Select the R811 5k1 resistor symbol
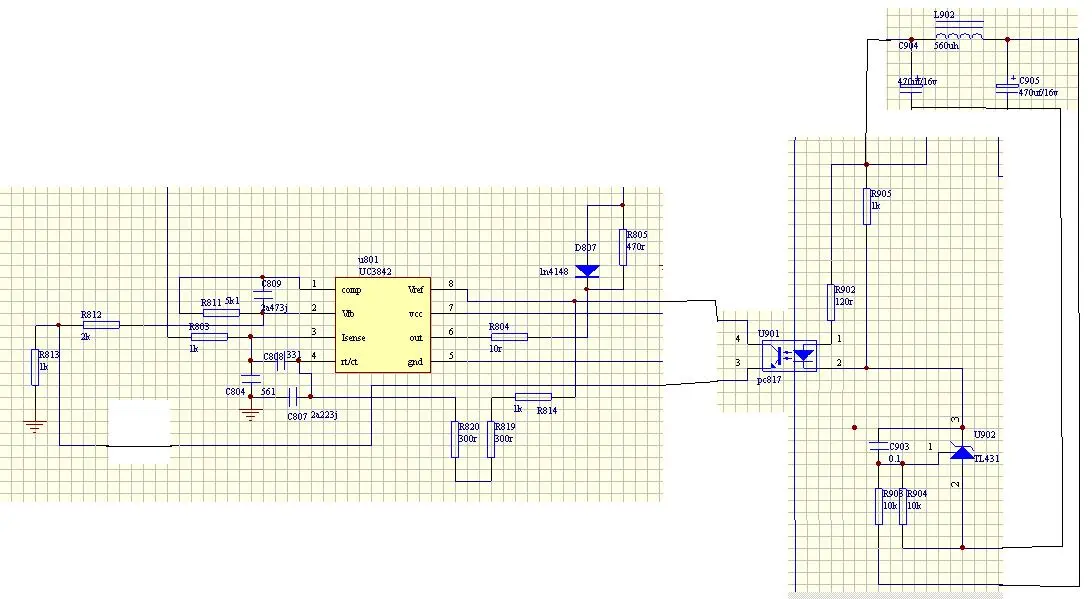The image size is (1092, 599). pos(221,313)
